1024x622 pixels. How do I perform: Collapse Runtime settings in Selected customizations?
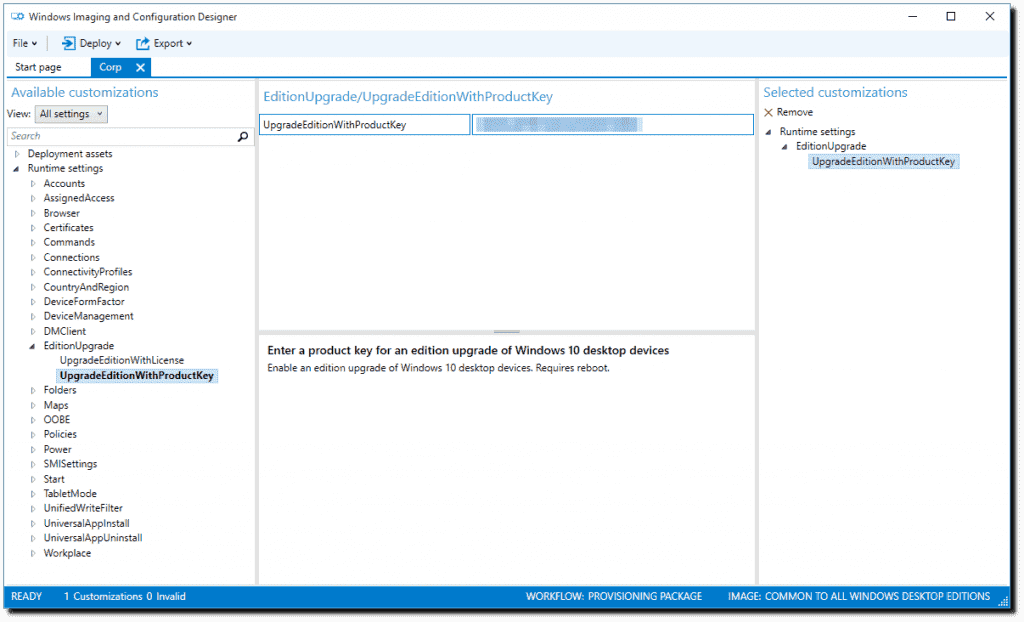[769, 132]
